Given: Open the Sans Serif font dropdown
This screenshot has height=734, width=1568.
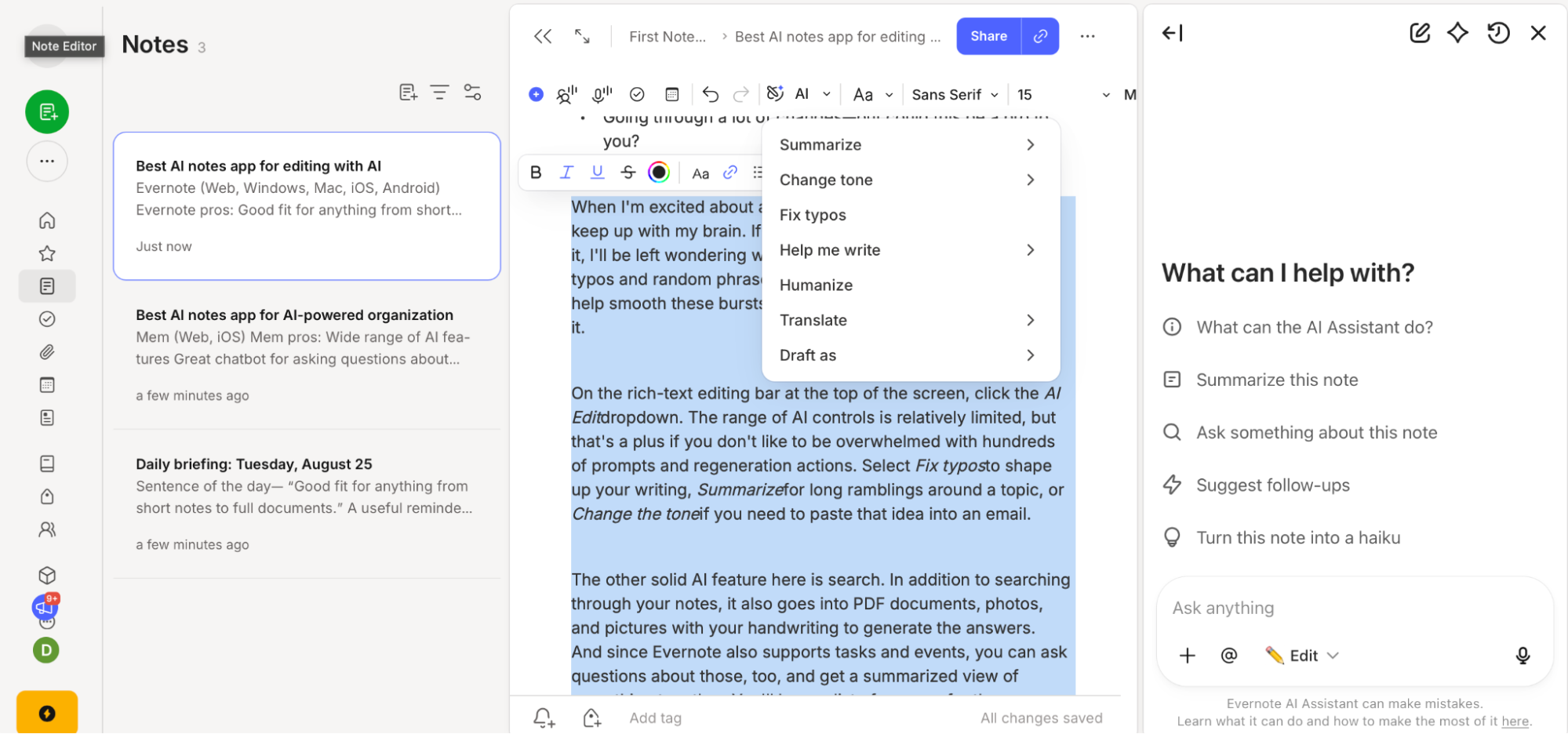Looking at the screenshot, I should (x=955, y=94).
